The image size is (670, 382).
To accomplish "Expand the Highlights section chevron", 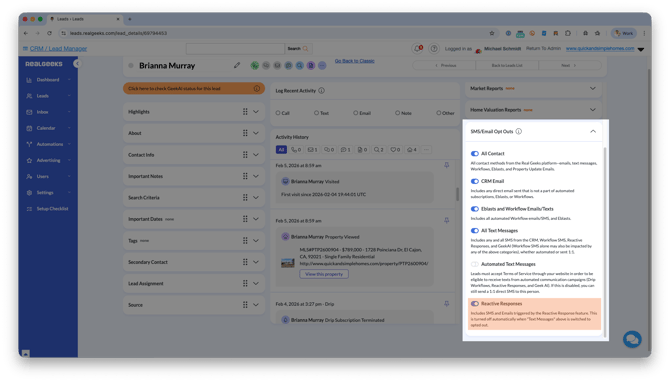I will pos(256,112).
